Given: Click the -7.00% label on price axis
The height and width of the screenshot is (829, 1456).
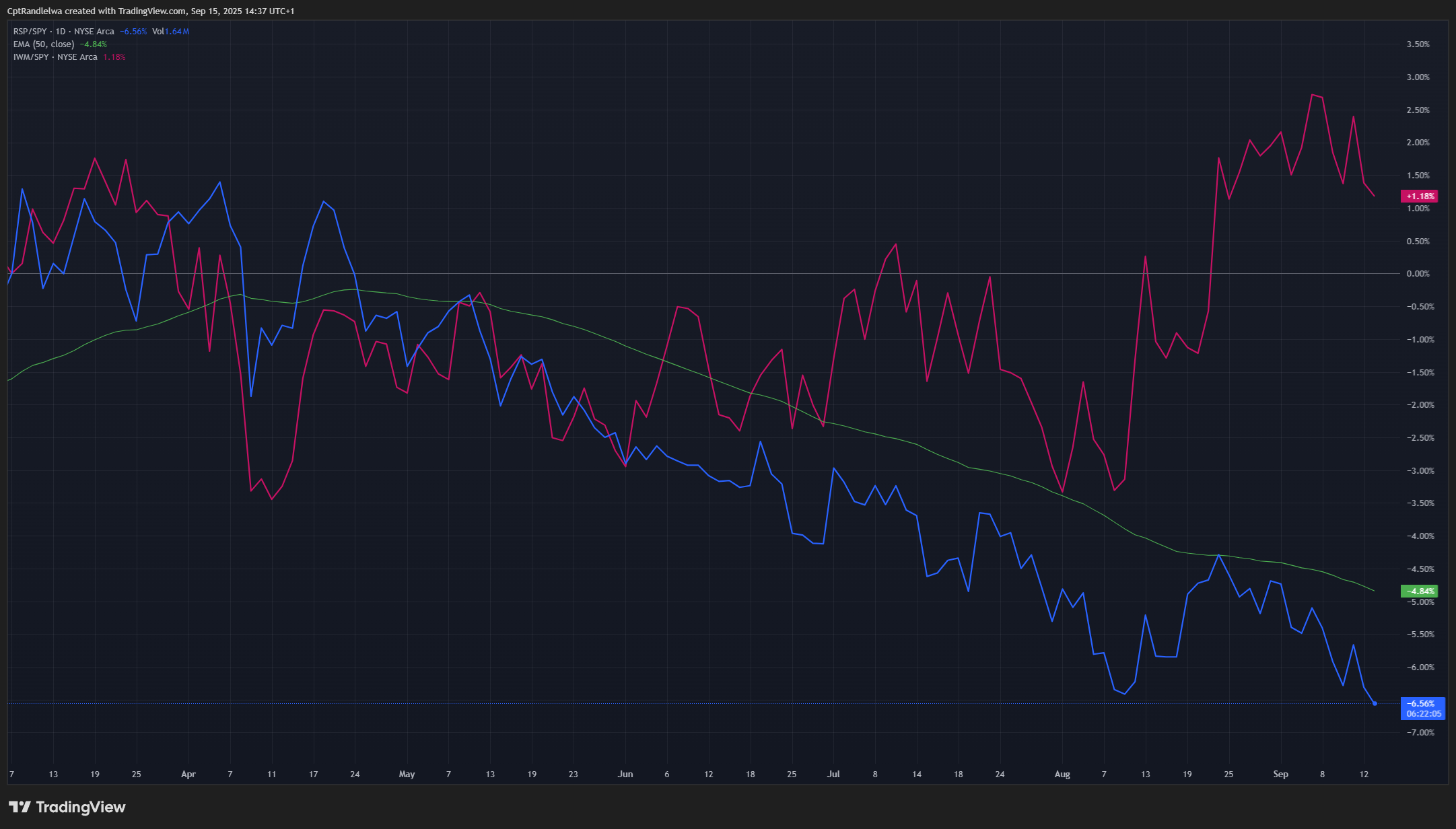Looking at the screenshot, I should [1420, 733].
